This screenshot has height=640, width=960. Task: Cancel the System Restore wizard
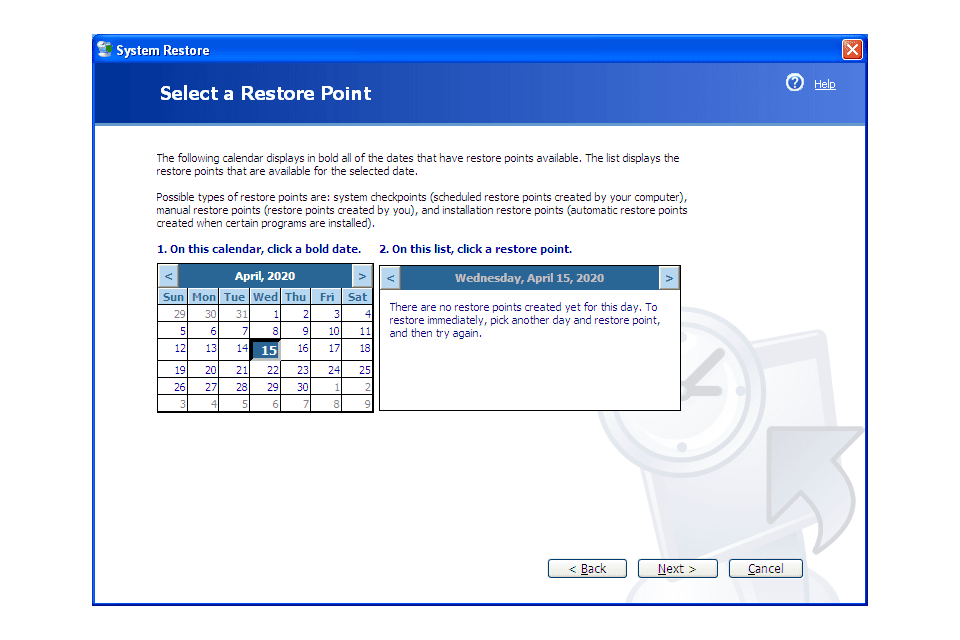coord(765,569)
